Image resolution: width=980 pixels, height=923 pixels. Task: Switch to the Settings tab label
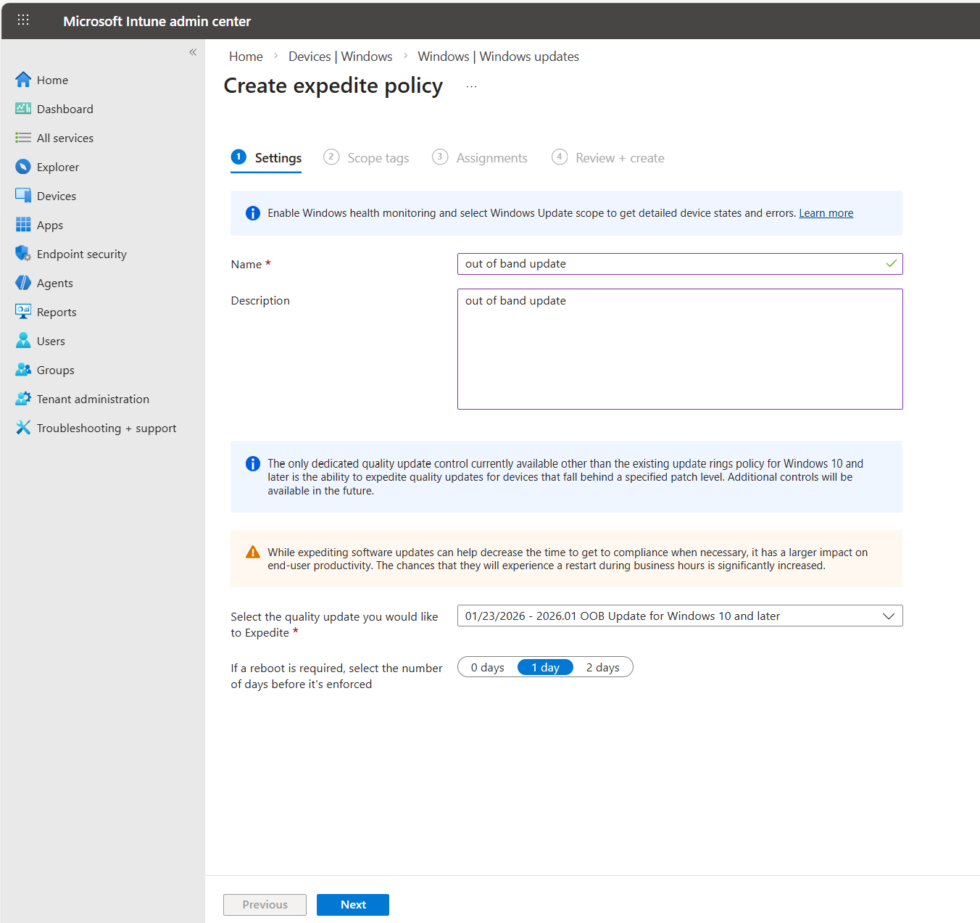pos(278,158)
